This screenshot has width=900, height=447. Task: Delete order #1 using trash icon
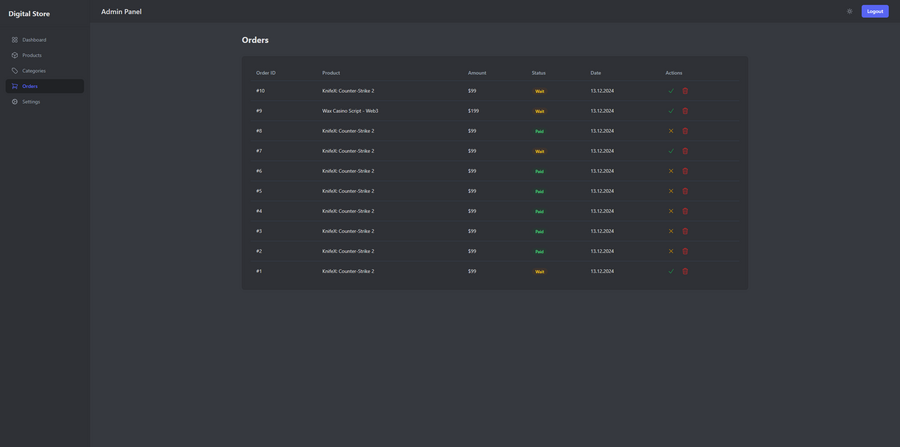click(685, 271)
